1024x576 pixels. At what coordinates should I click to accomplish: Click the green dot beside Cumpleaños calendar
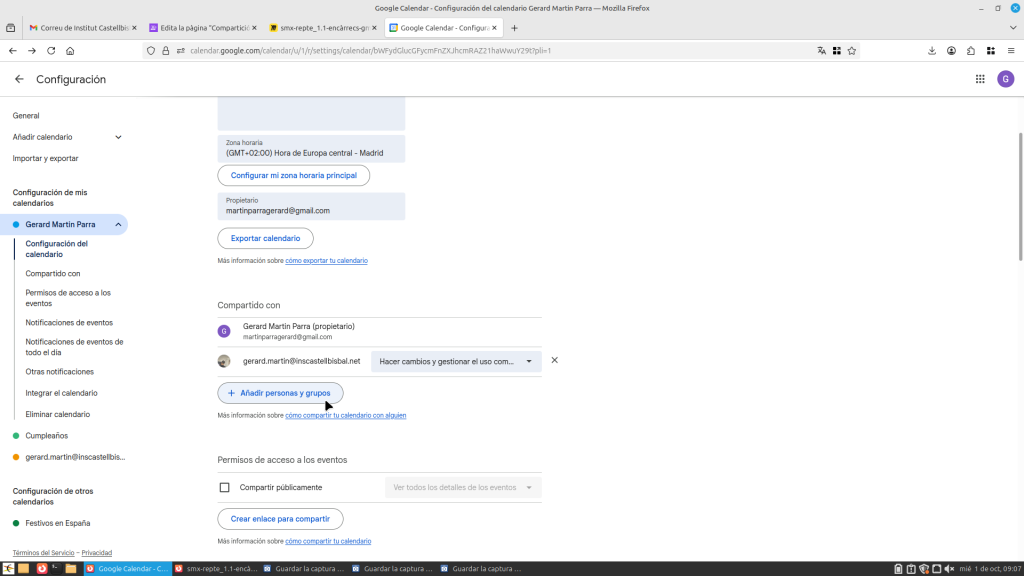(16, 436)
